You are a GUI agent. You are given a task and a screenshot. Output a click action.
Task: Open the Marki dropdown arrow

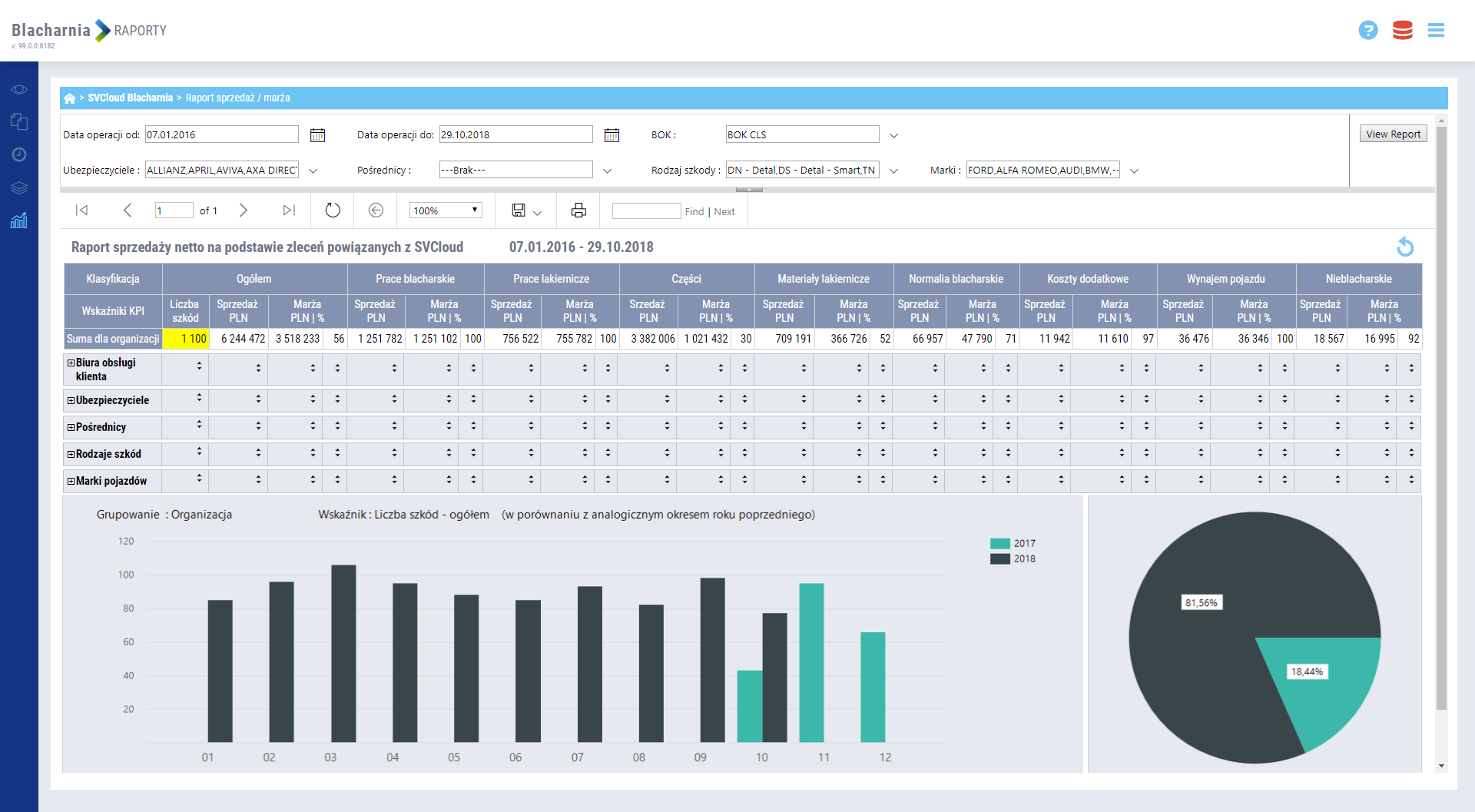click(x=1134, y=171)
